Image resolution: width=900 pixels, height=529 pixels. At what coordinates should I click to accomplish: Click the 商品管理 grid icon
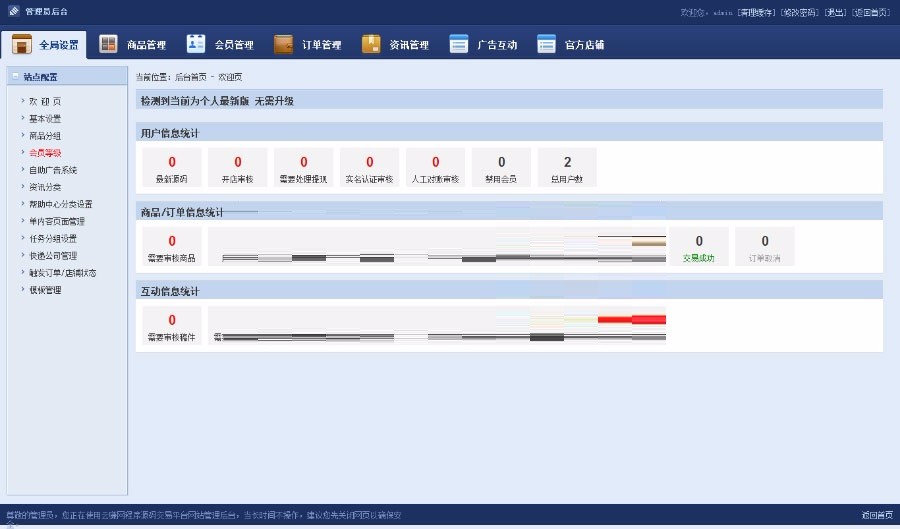point(108,44)
